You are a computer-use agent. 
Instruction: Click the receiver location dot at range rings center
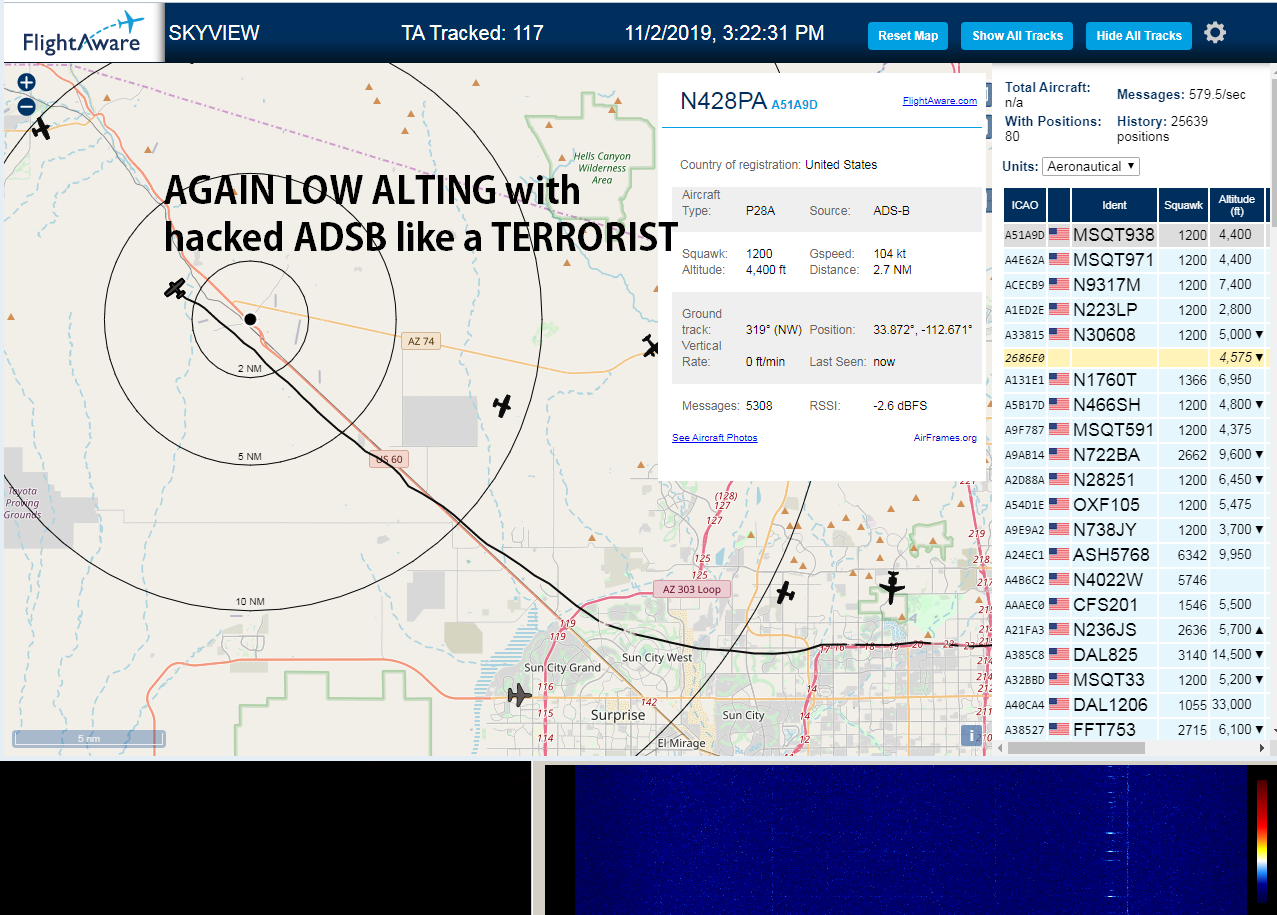click(x=250, y=319)
